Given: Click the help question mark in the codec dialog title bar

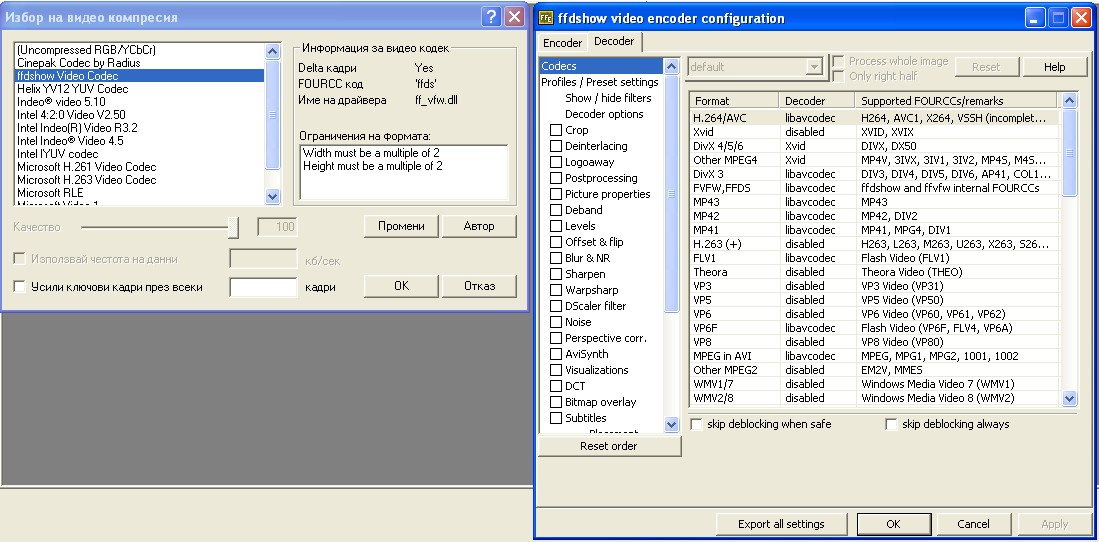Looking at the screenshot, I should coord(493,17).
